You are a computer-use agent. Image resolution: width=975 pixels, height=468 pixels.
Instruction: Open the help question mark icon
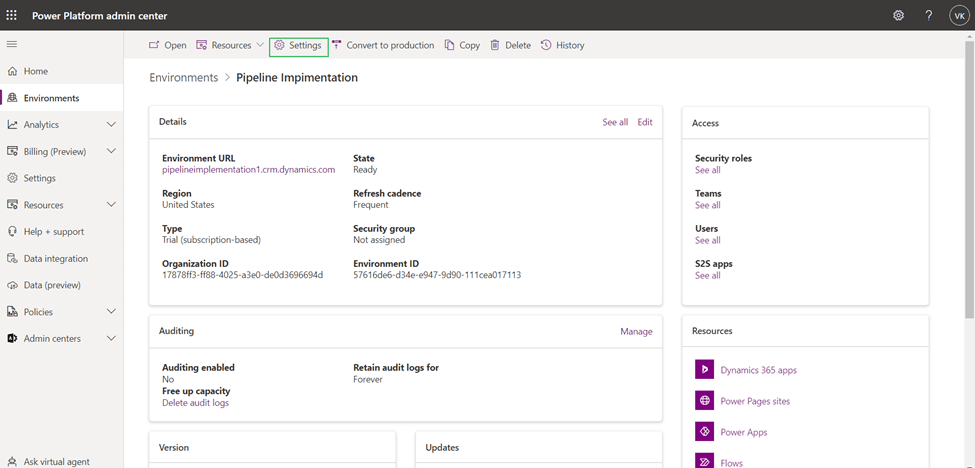pyautogui.click(x=928, y=16)
